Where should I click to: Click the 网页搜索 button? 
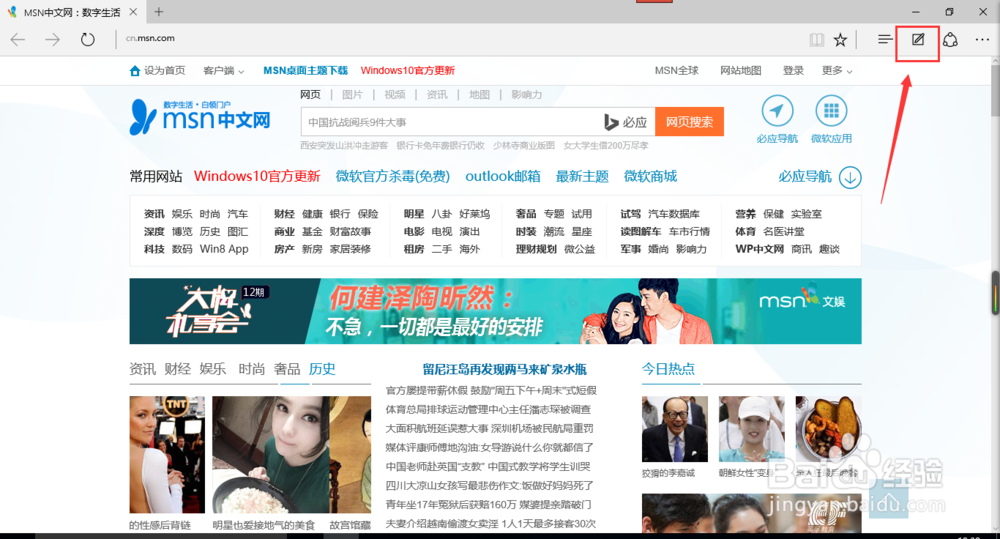coord(689,122)
